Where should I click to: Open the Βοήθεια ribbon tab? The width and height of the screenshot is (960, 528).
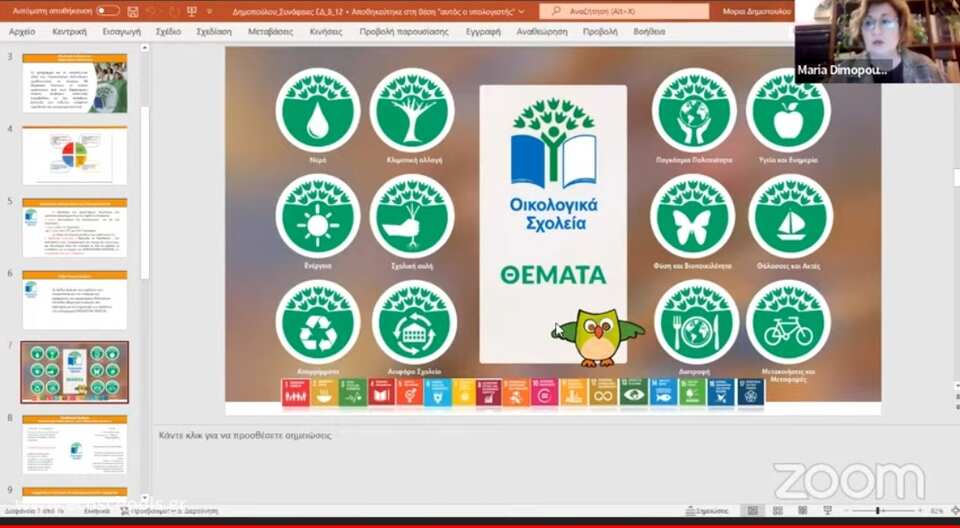649,31
